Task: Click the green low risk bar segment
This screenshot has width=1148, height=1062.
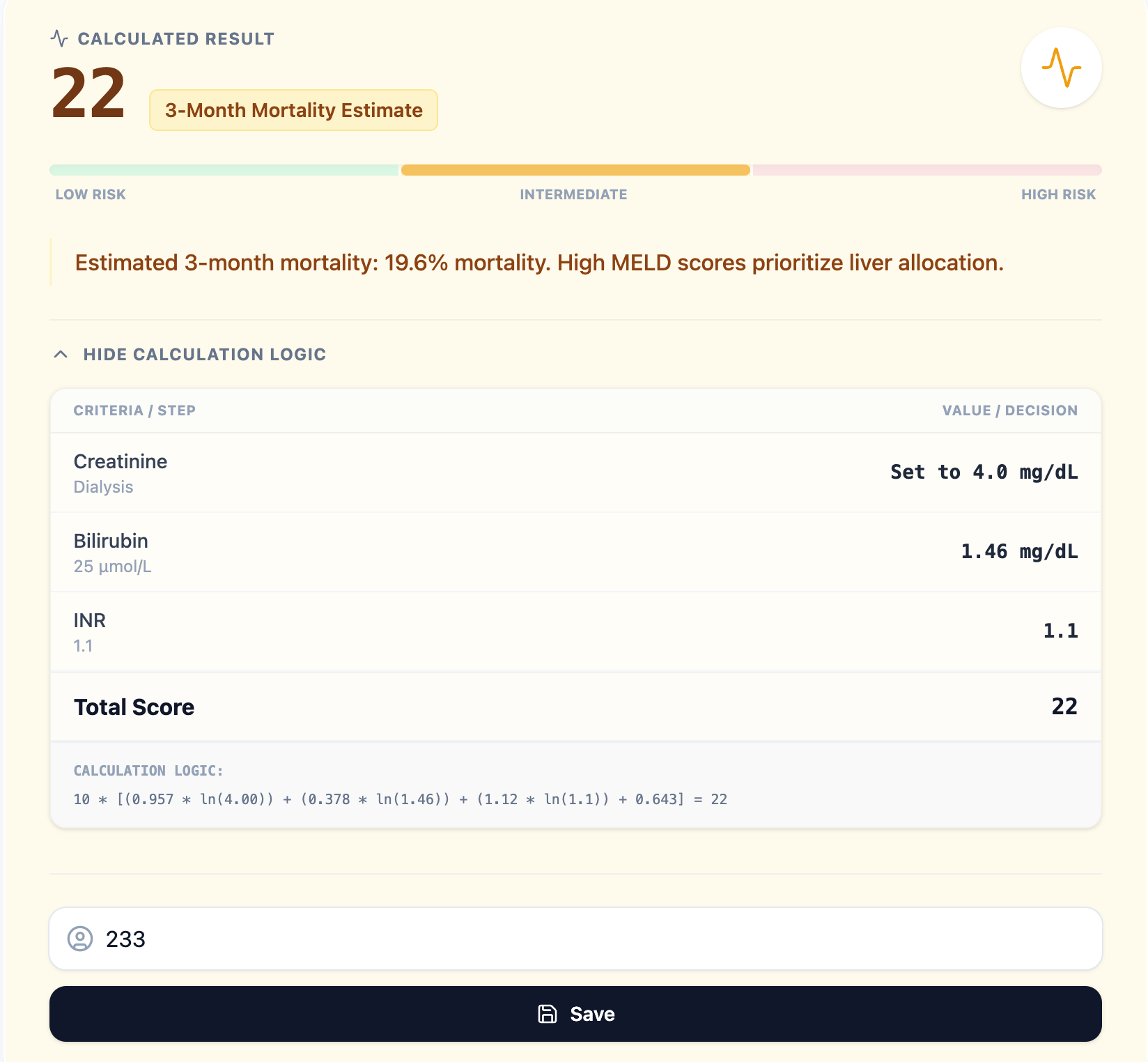Action: click(x=224, y=170)
